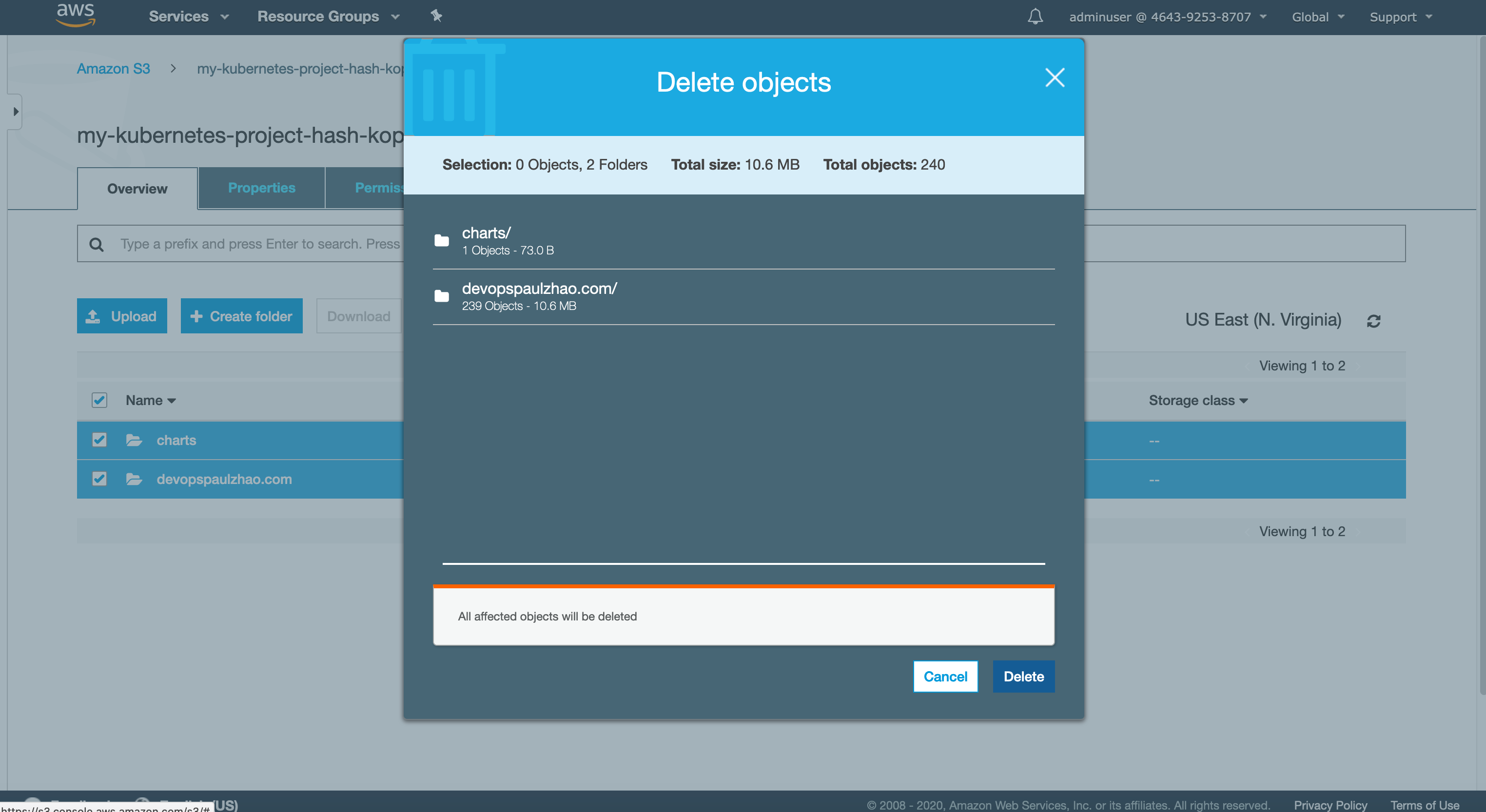Click the refresh icon beside US East region
This screenshot has width=1486, height=812.
[x=1373, y=321]
